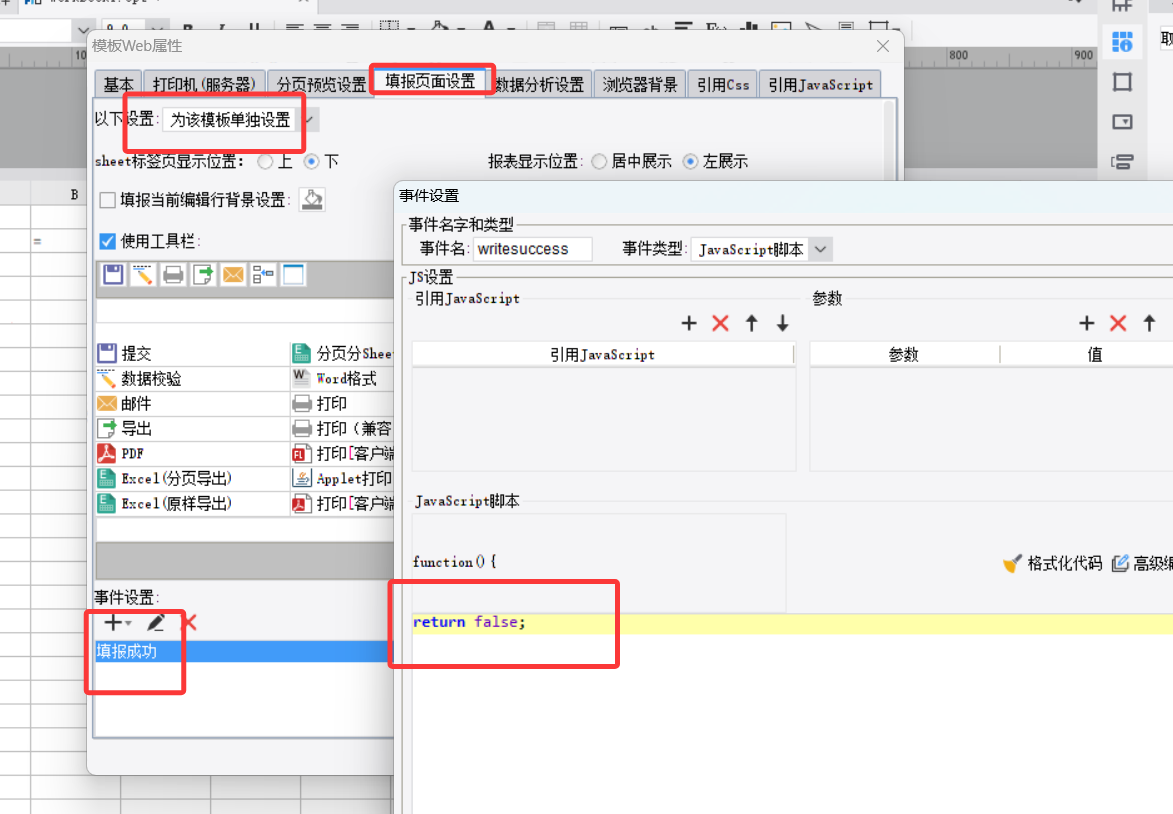
Task: Toggle 填报当前编辑行背景设置 checkbox
Action: (108, 200)
